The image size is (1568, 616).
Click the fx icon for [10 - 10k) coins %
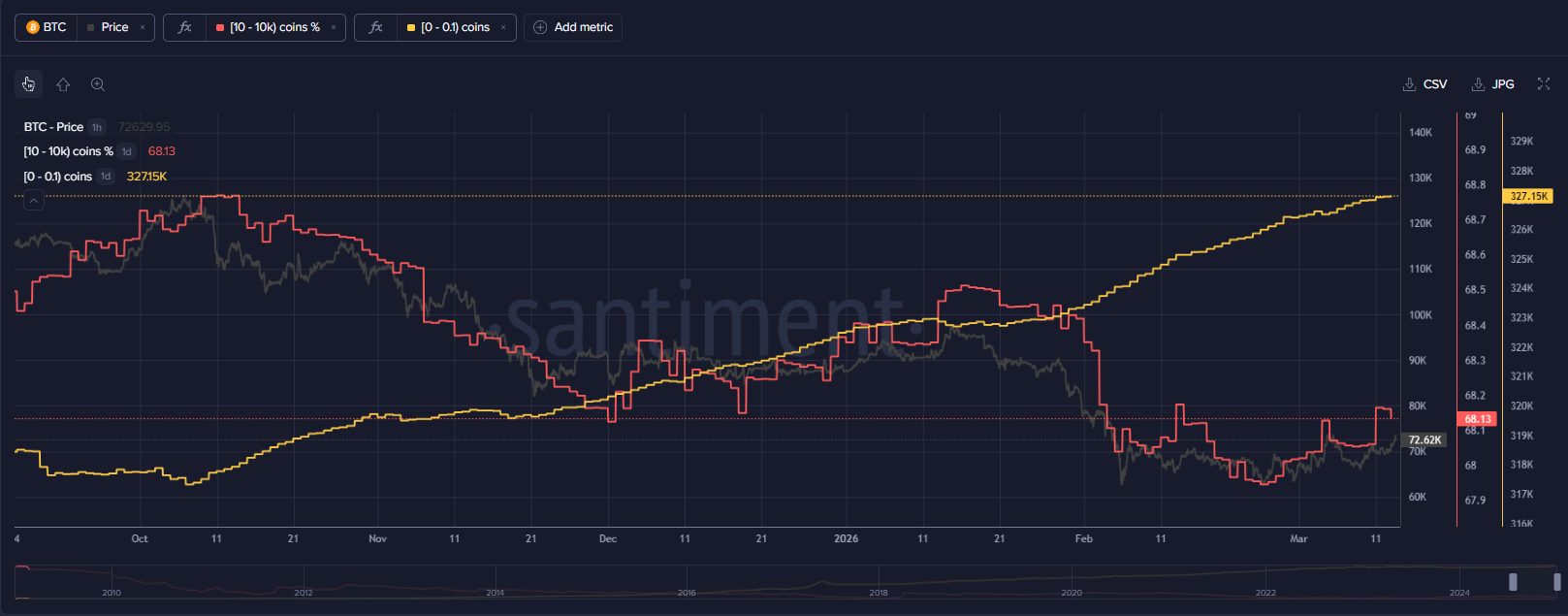point(184,27)
